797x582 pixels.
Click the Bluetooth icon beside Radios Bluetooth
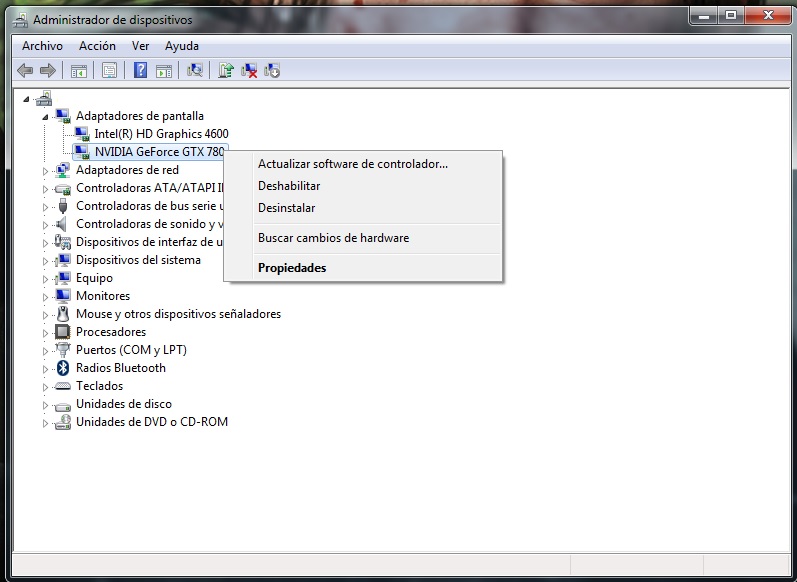63,368
